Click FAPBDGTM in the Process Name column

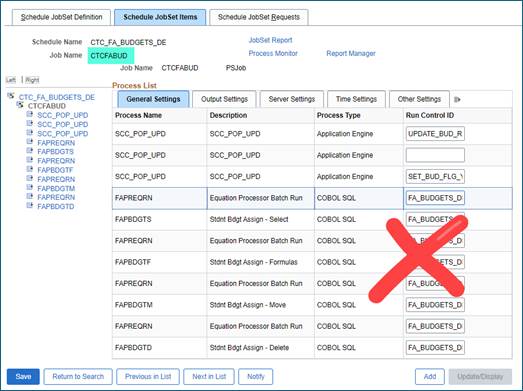134,305
